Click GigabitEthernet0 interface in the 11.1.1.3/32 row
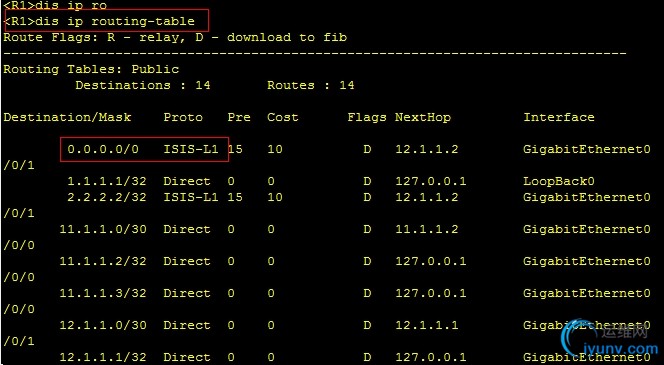The image size is (664, 365). click(x=587, y=293)
